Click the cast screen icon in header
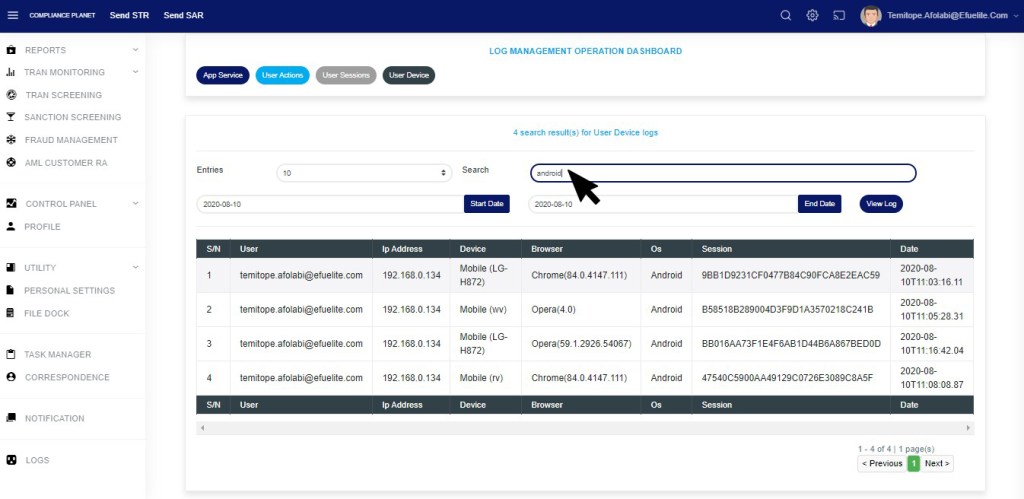1024x499 pixels. pos(838,15)
